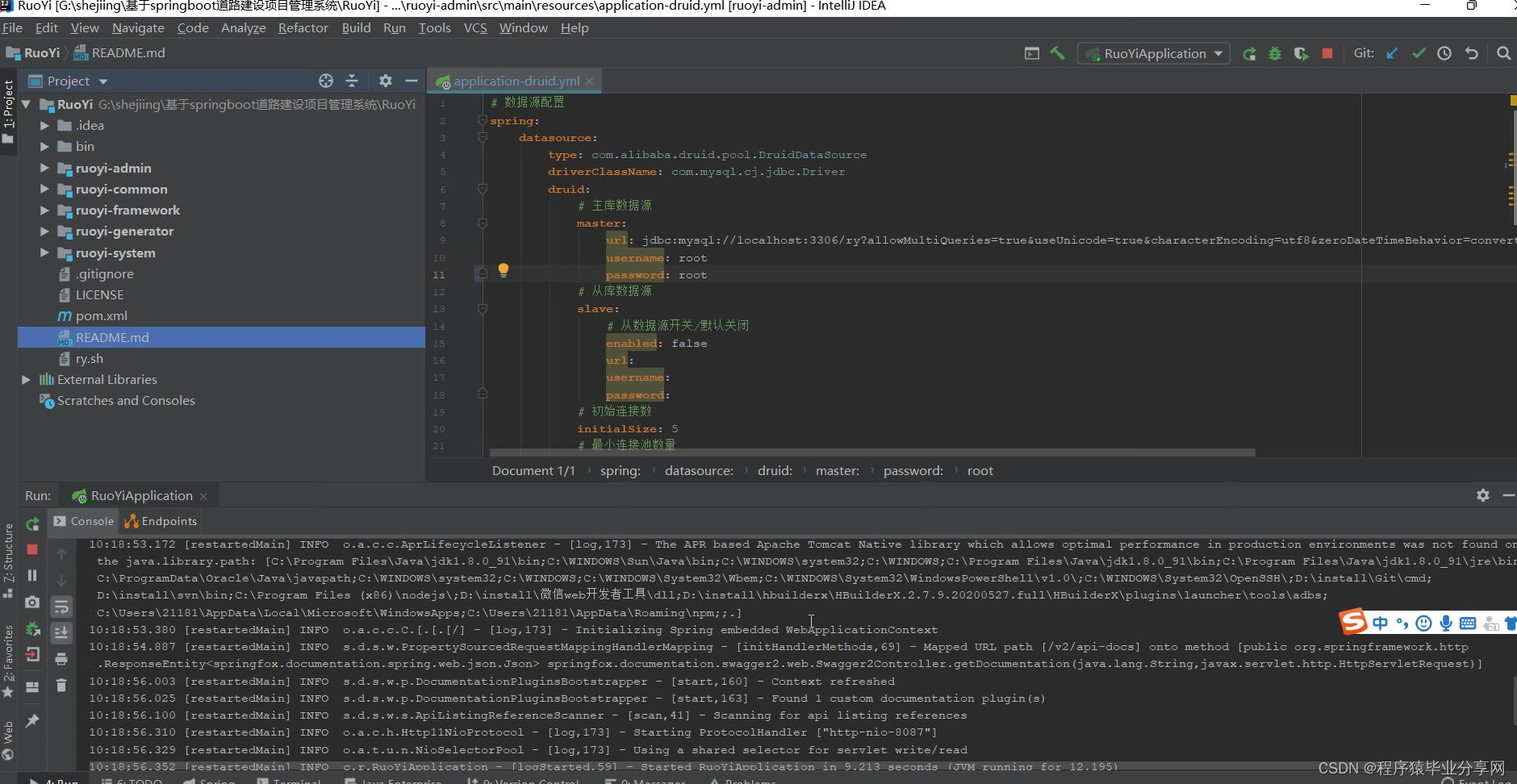Toggle Project tool window sidebar button
The height and width of the screenshot is (784, 1517).
point(8,111)
